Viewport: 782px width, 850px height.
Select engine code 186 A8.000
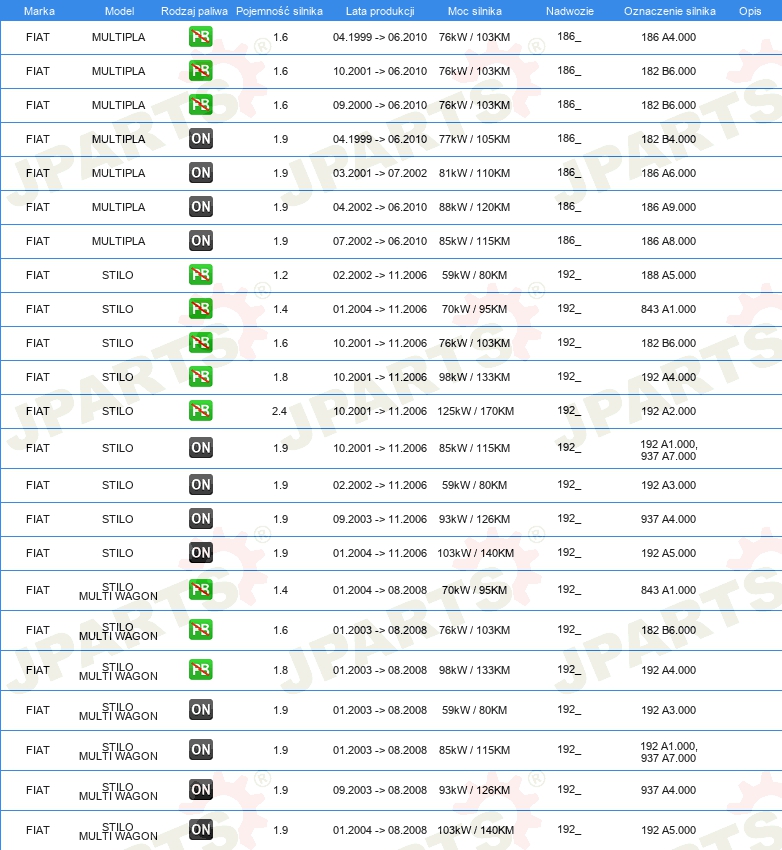pyautogui.click(x=668, y=241)
